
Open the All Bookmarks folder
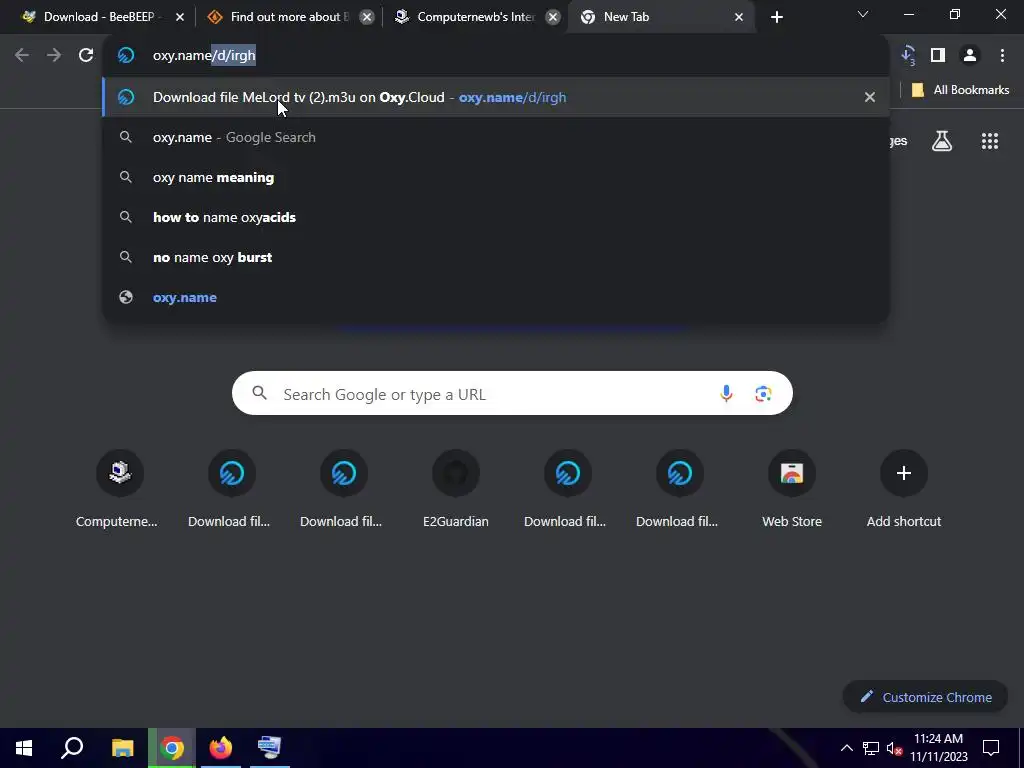[x=960, y=90]
